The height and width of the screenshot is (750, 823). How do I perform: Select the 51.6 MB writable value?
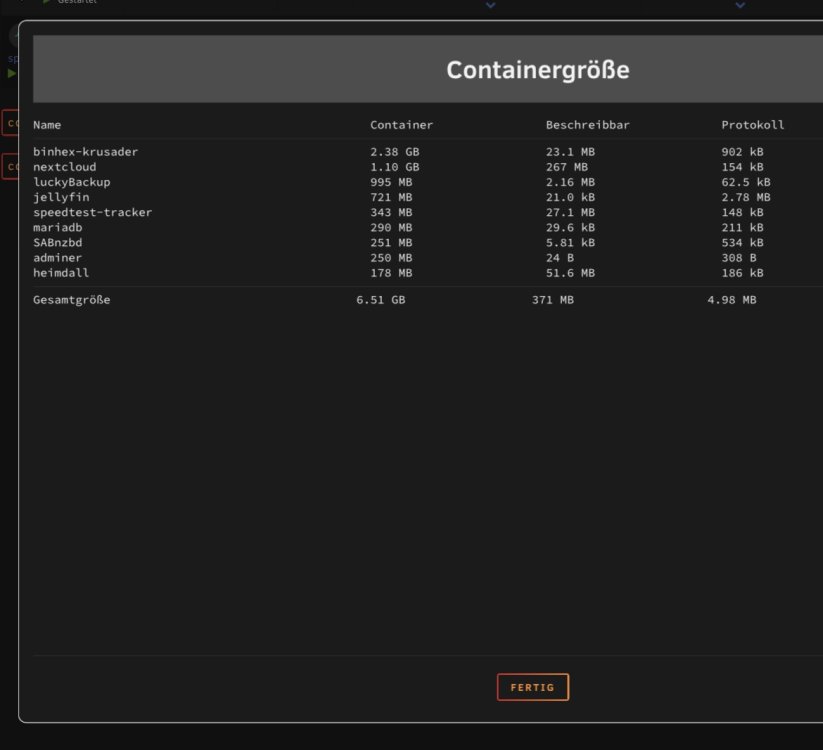[x=571, y=273]
